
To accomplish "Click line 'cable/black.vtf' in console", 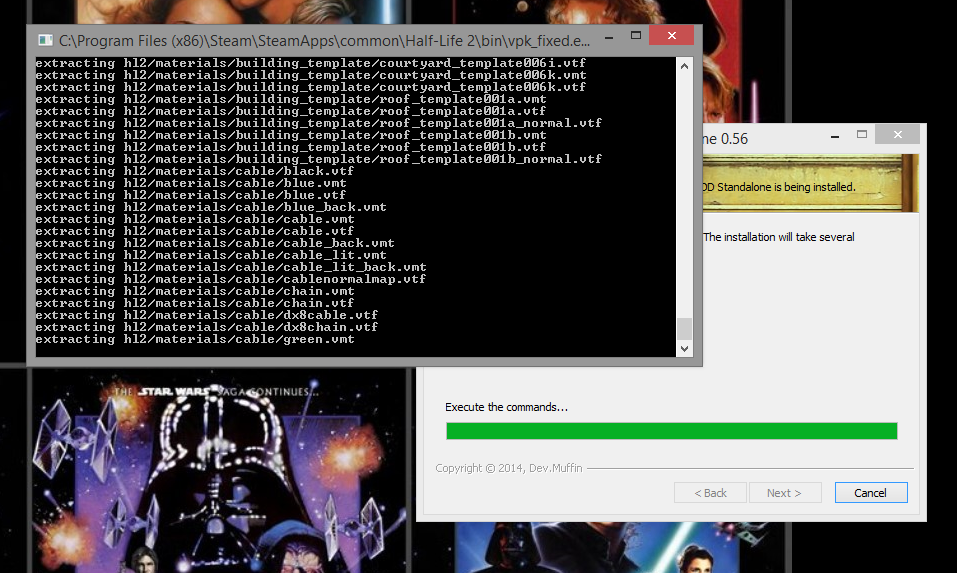I will click(195, 171).
